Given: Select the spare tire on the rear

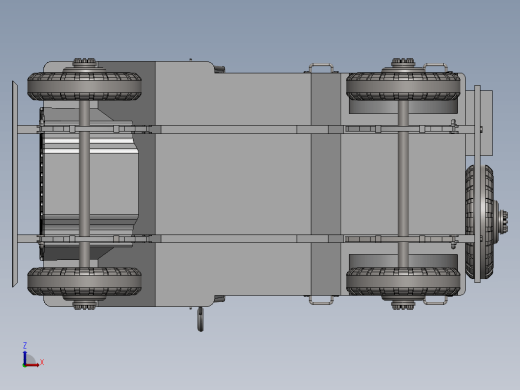Looking at the screenshot, I should tap(480, 222).
